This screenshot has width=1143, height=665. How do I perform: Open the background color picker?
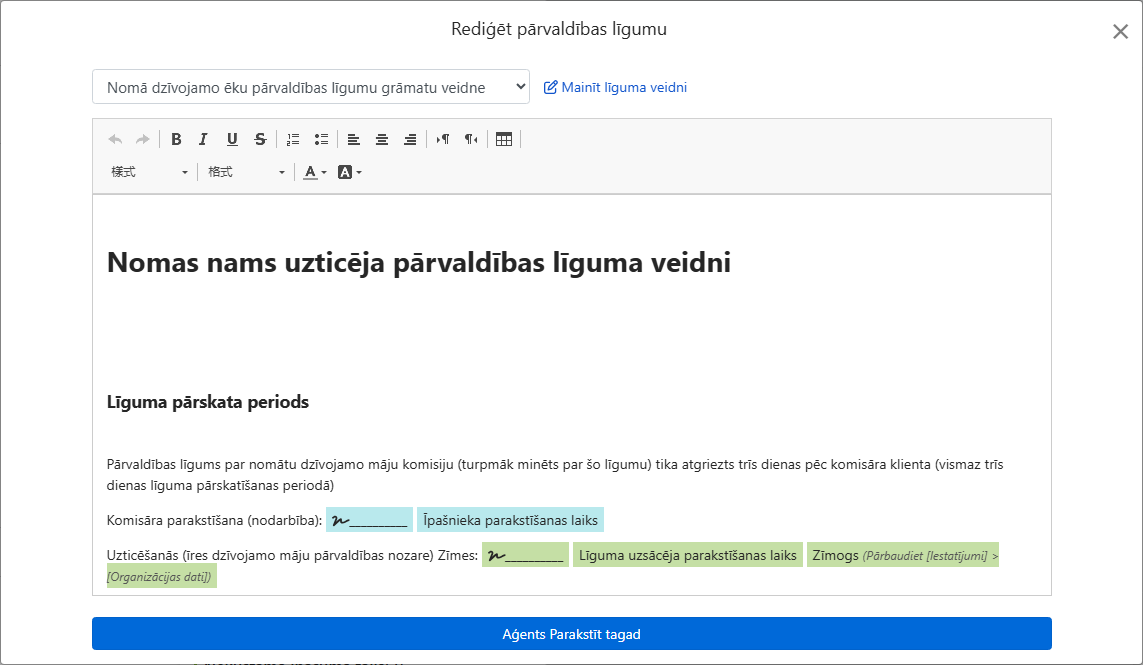[350, 172]
